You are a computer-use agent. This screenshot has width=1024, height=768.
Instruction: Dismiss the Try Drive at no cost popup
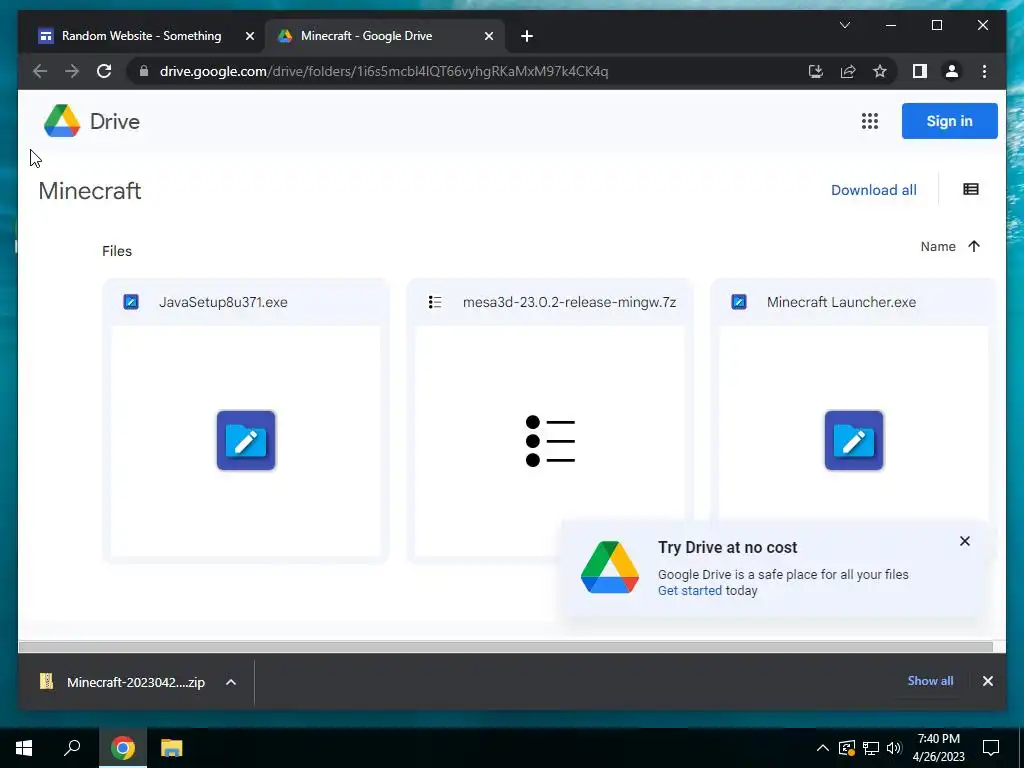tap(965, 541)
